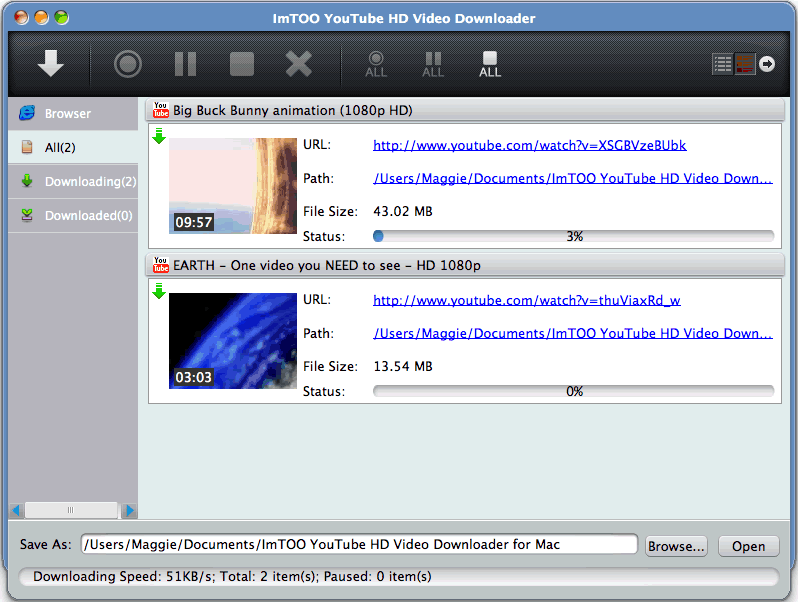Image resolution: width=798 pixels, height=602 pixels.
Task: Click the green Downloading arrow icon
Action: tap(27, 181)
